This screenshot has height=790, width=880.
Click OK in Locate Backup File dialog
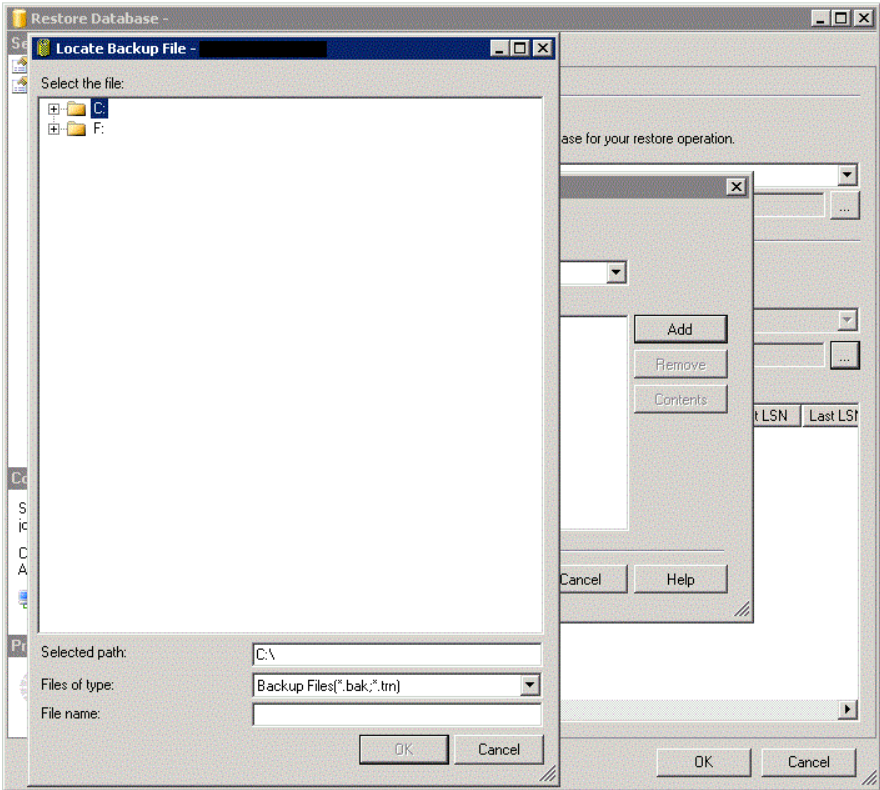[x=404, y=750]
